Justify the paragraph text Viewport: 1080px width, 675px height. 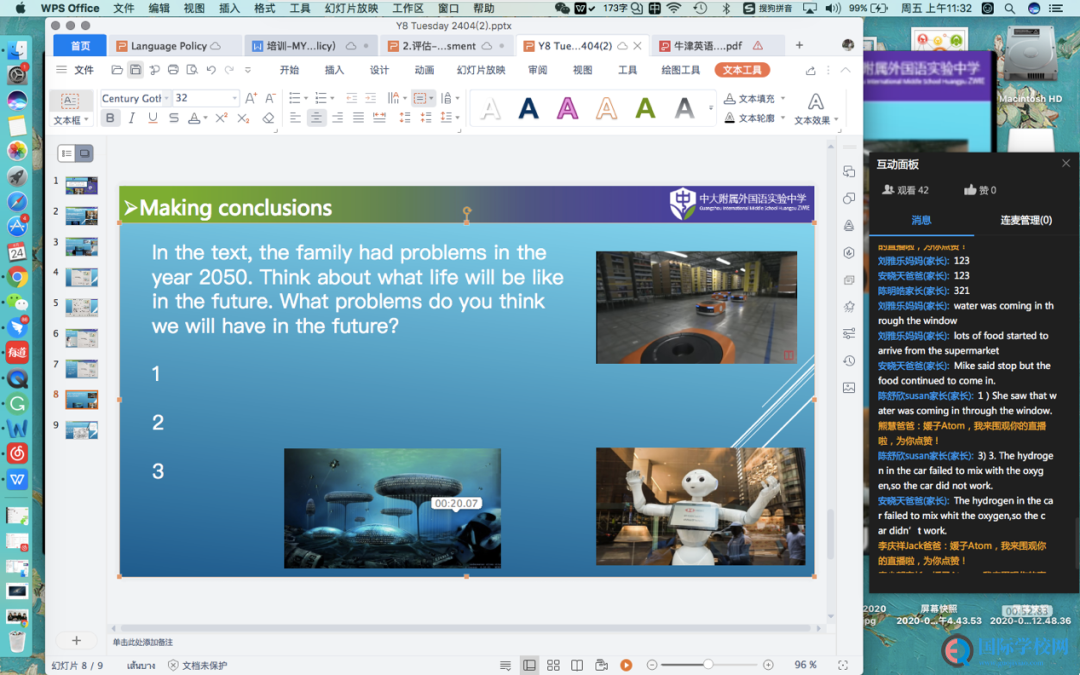(358, 118)
